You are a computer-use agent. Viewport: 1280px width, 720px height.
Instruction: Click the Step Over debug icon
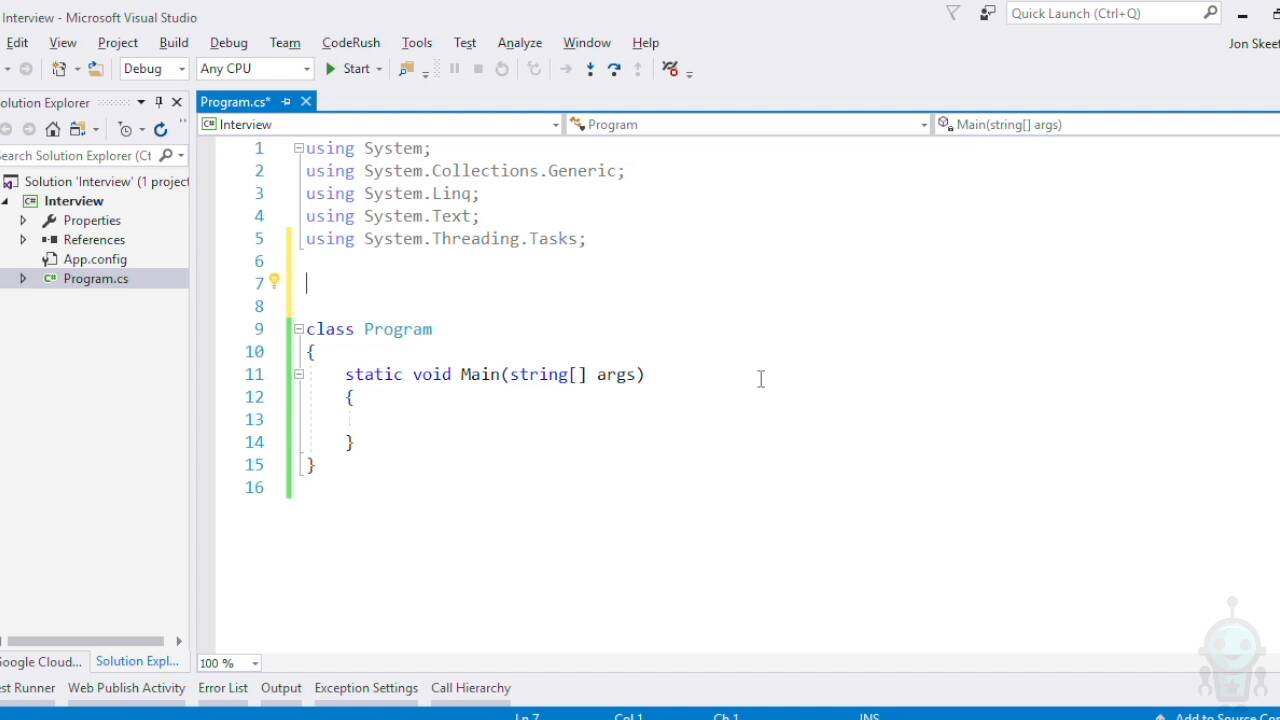point(614,69)
